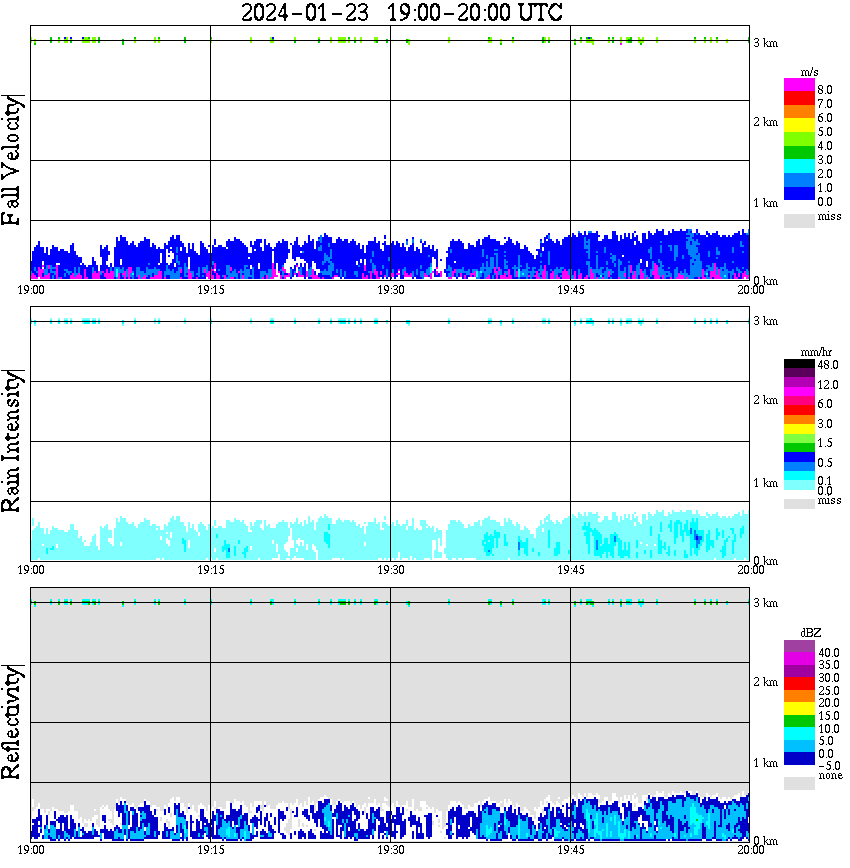The height and width of the screenshot is (868, 850).
Task: Click the grey miss swatch in Fall Velocity legend
Action: [x=799, y=220]
